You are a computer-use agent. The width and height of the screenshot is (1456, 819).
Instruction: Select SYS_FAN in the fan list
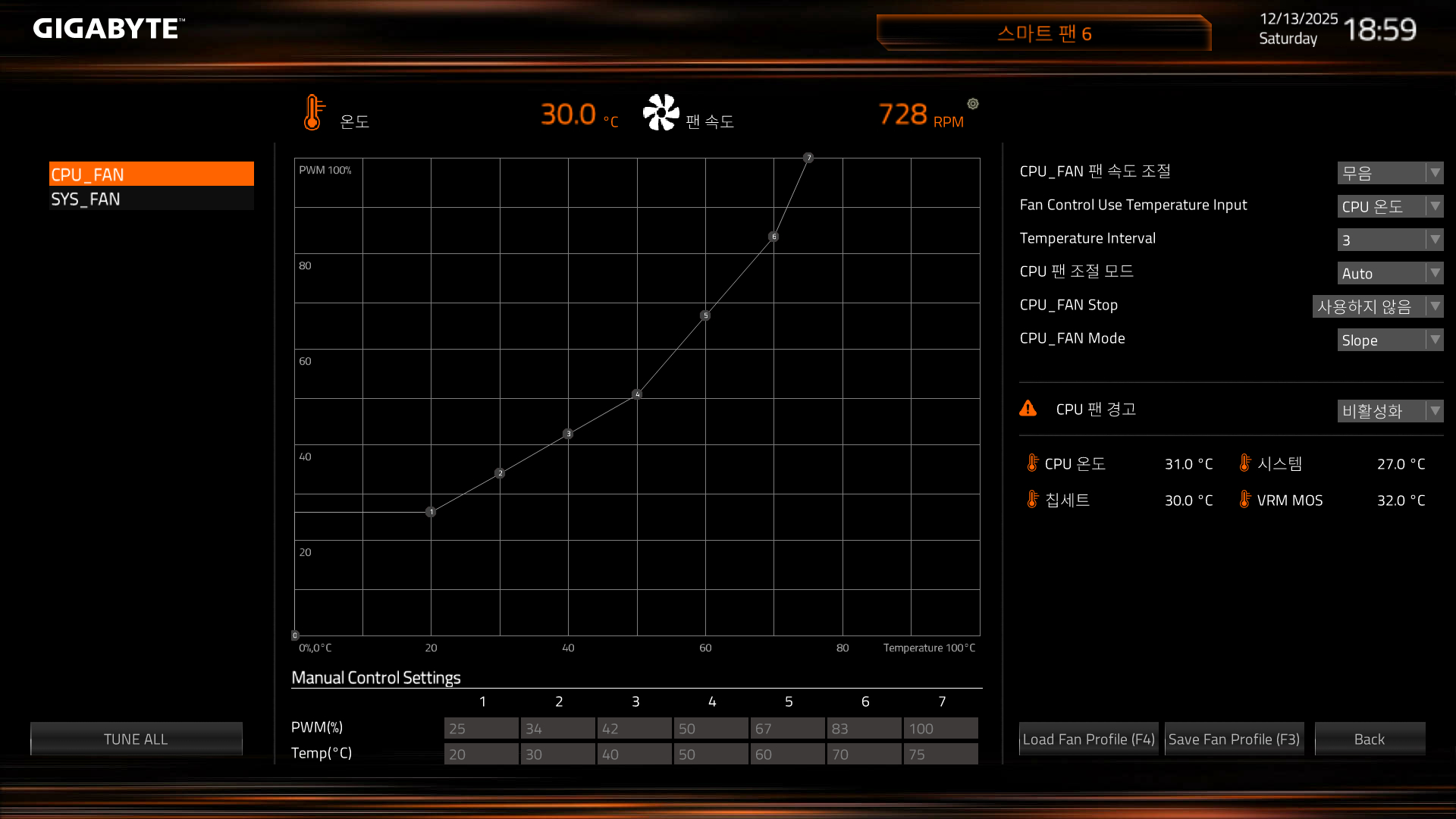(x=151, y=199)
